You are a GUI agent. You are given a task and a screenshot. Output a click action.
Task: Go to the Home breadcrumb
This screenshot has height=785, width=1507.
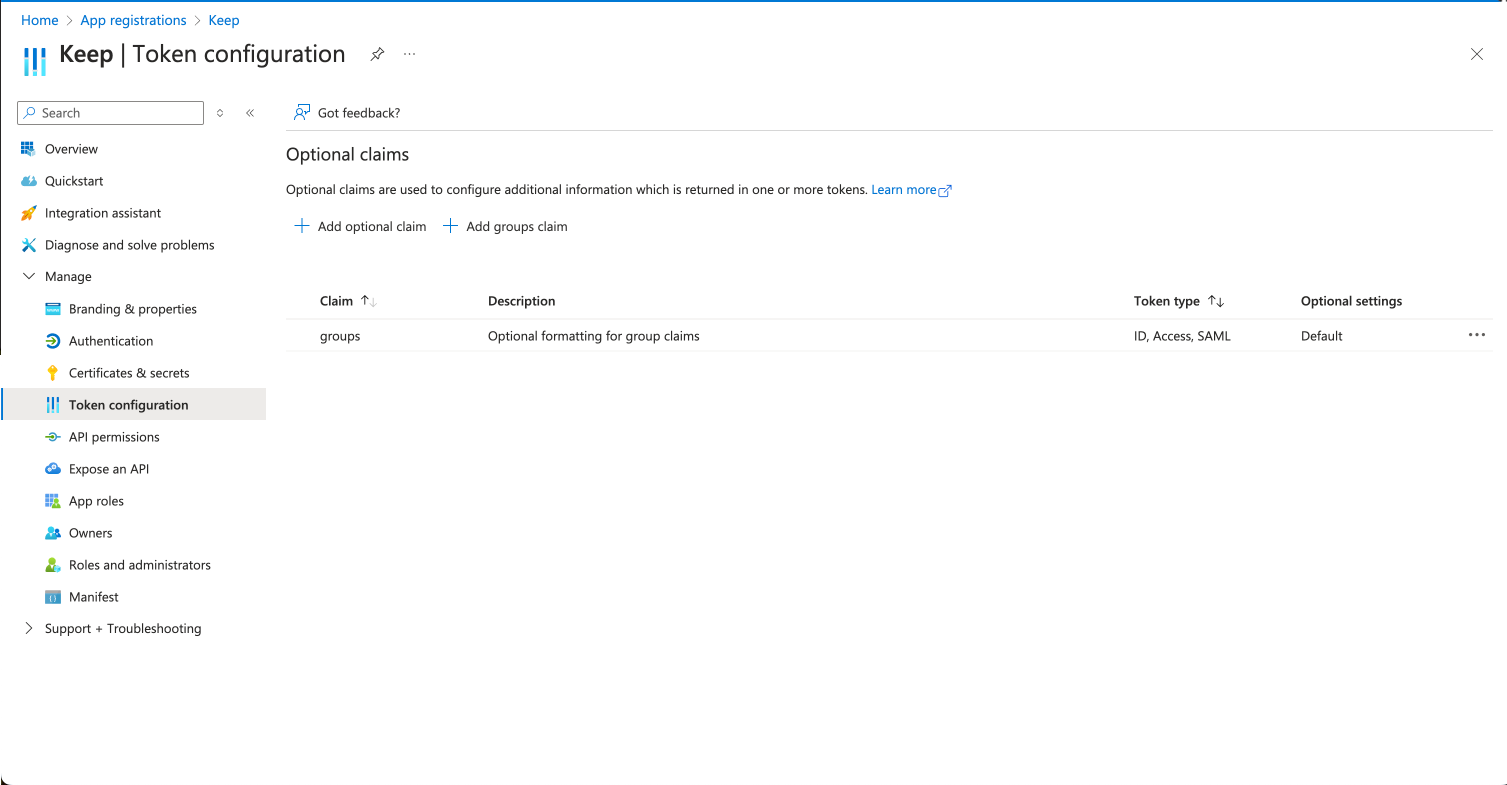click(40, 20)
